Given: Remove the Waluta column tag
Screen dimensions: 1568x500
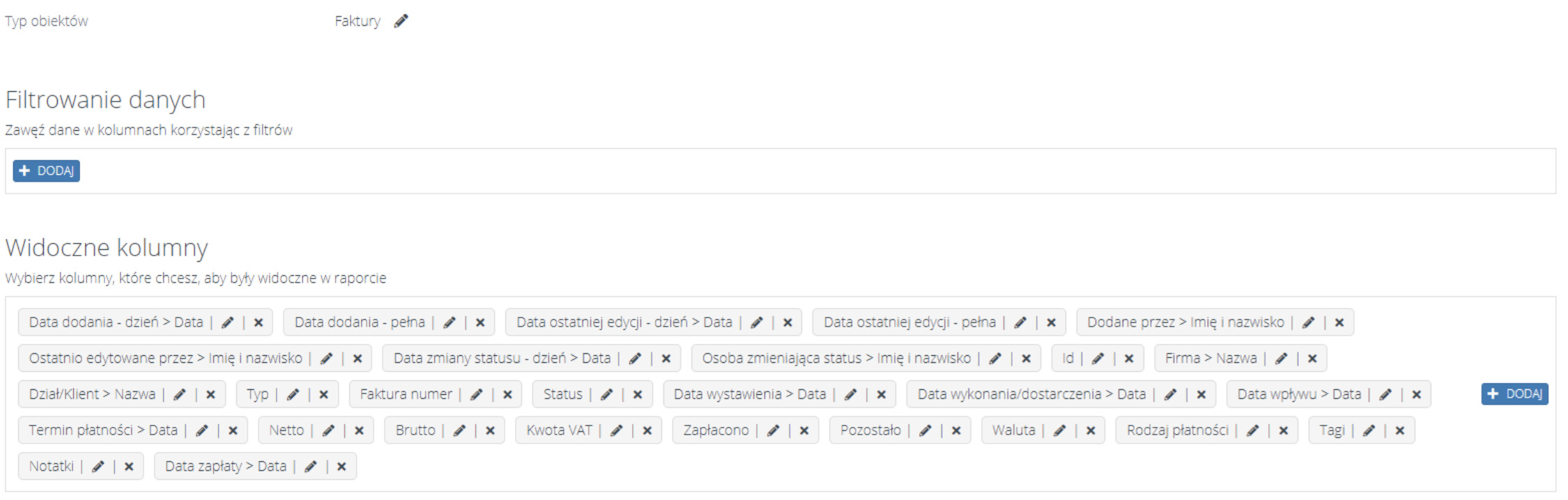Looking at the screenshot, I should (x=1091, y=430).
